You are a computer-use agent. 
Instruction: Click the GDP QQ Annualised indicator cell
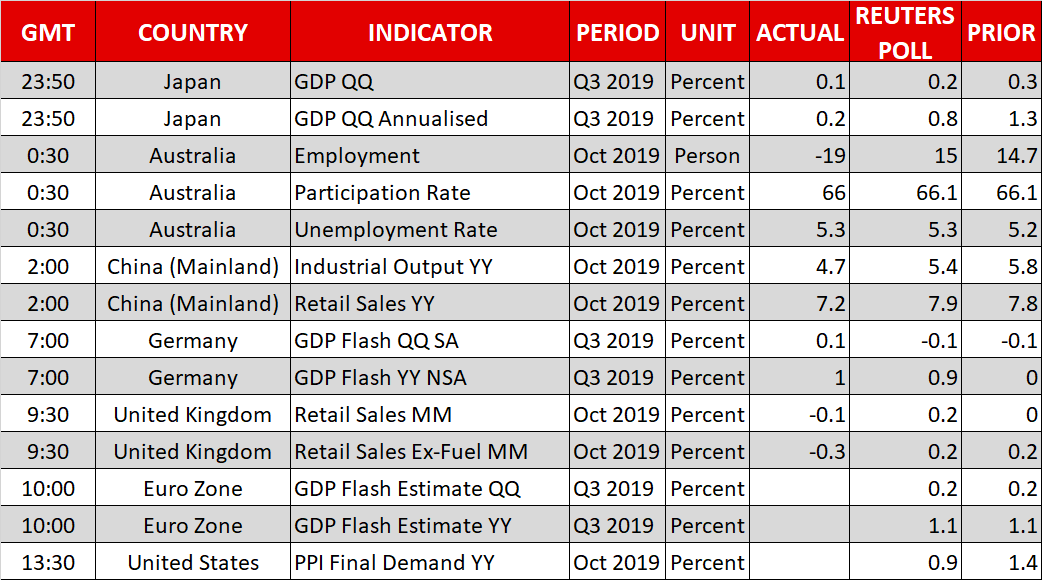(391, 119)
